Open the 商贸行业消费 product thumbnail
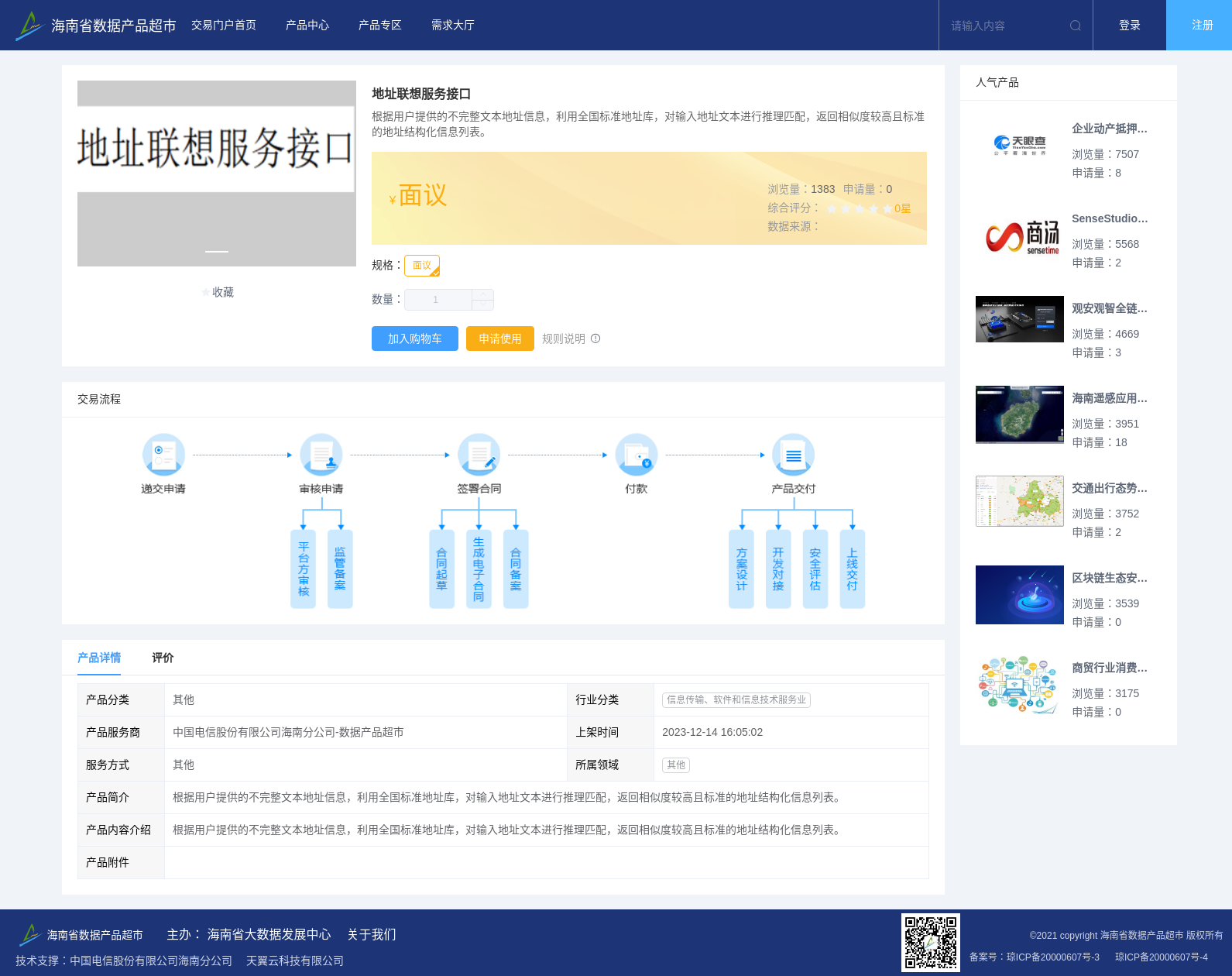1232x976 pixels. pos(1020,685)
